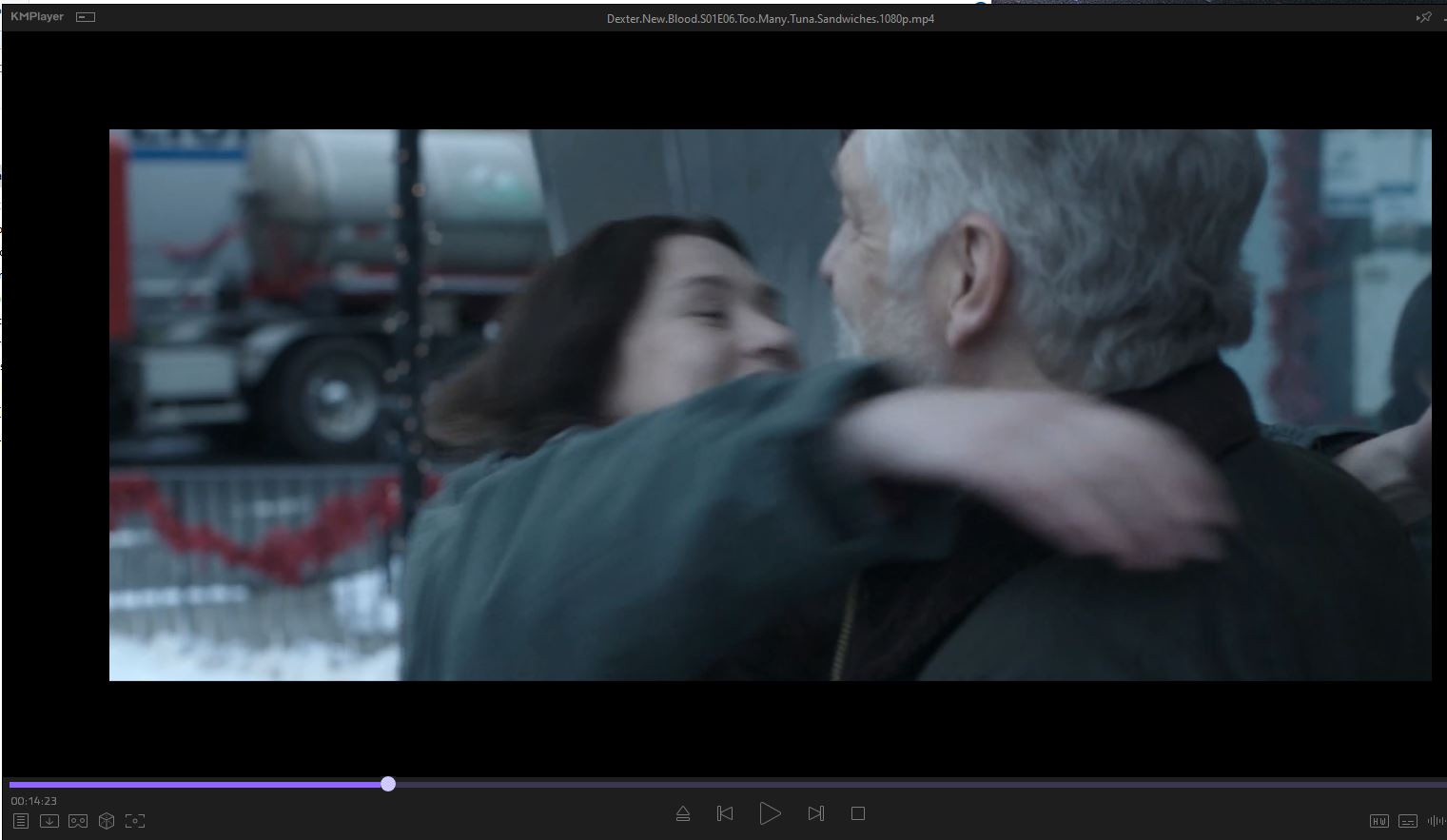Open the KMPlayer main menu logo

coord(37,17)
